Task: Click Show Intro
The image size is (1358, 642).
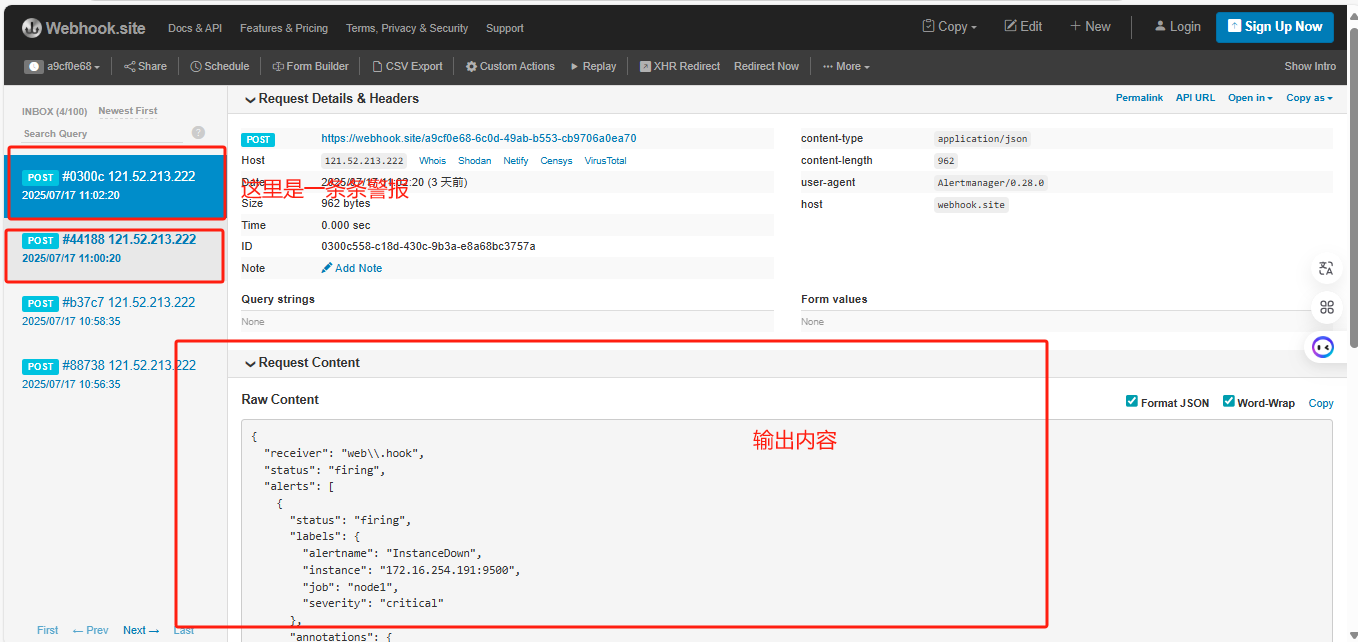Action: point(1310,67)
